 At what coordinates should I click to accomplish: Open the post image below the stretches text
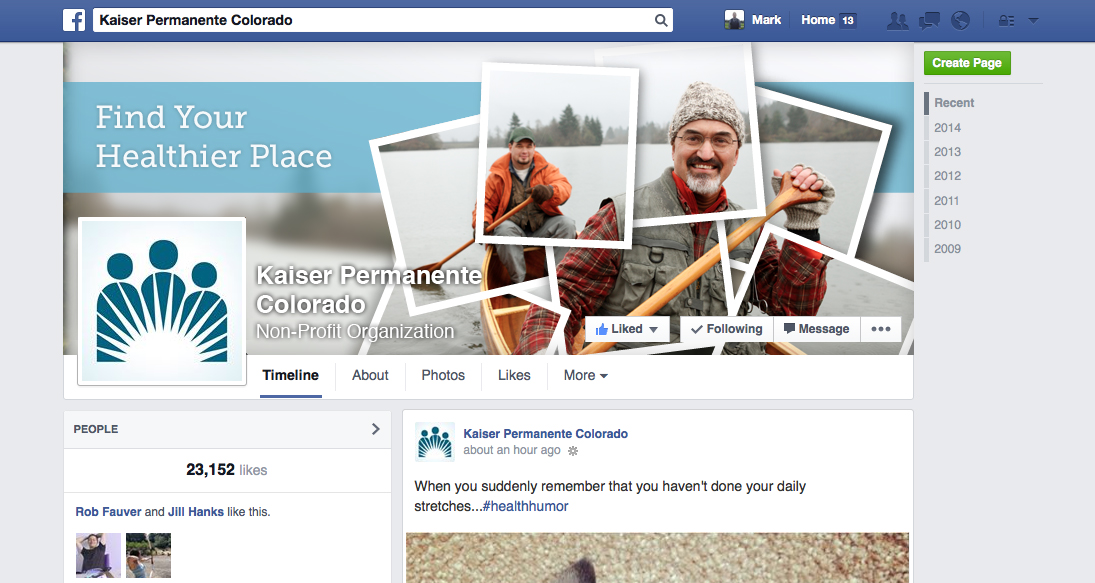tap(657, 558)
